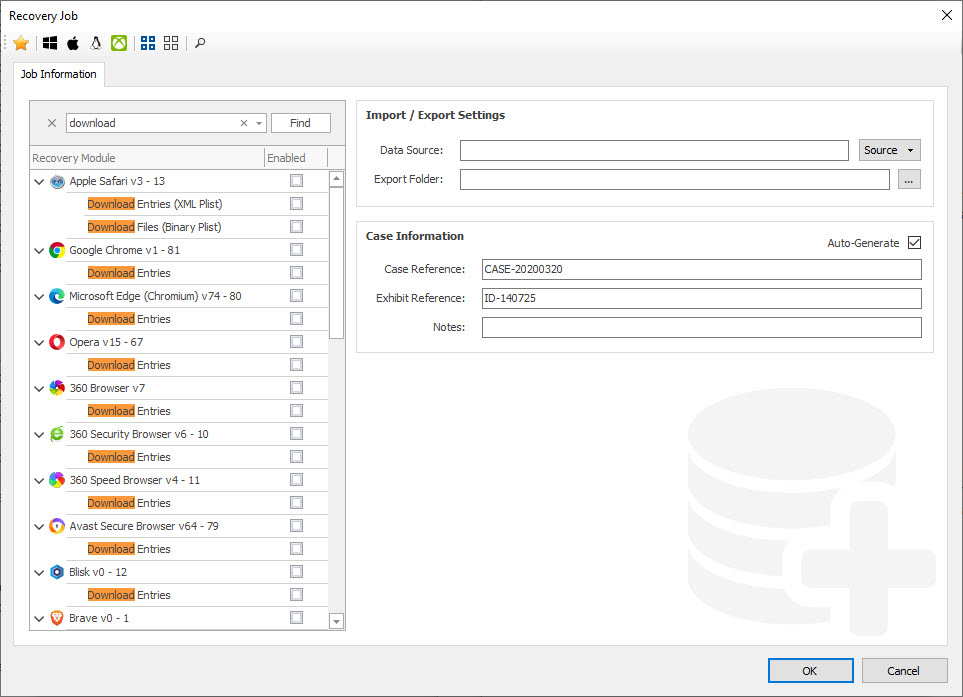Screen dimensions: 963x697
Task: Click the Google Chrome browser icon
Action: [57, 250]
